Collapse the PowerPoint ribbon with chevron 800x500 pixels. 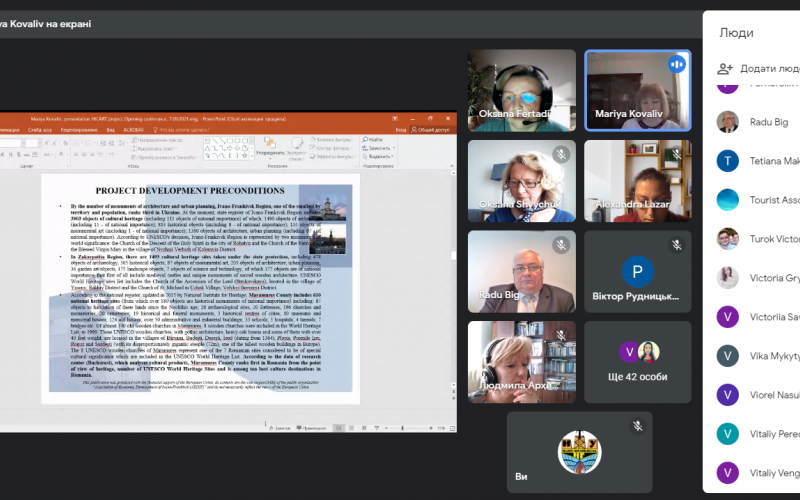point(452,166)
